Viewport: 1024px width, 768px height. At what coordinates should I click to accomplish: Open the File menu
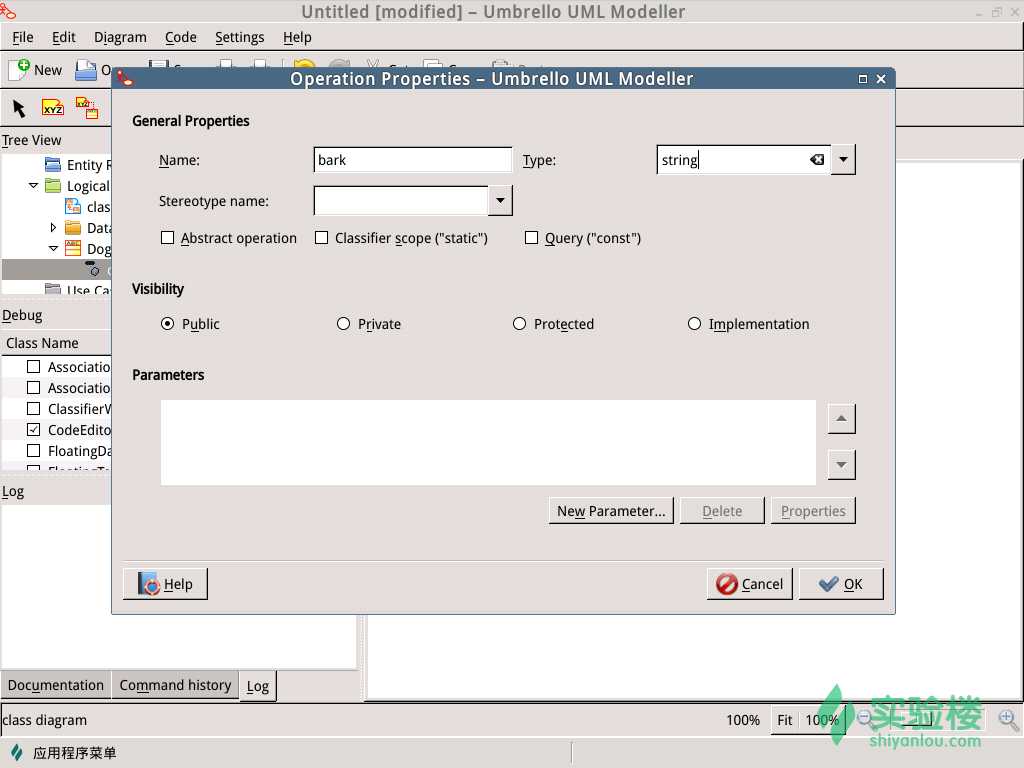[23, 37]
